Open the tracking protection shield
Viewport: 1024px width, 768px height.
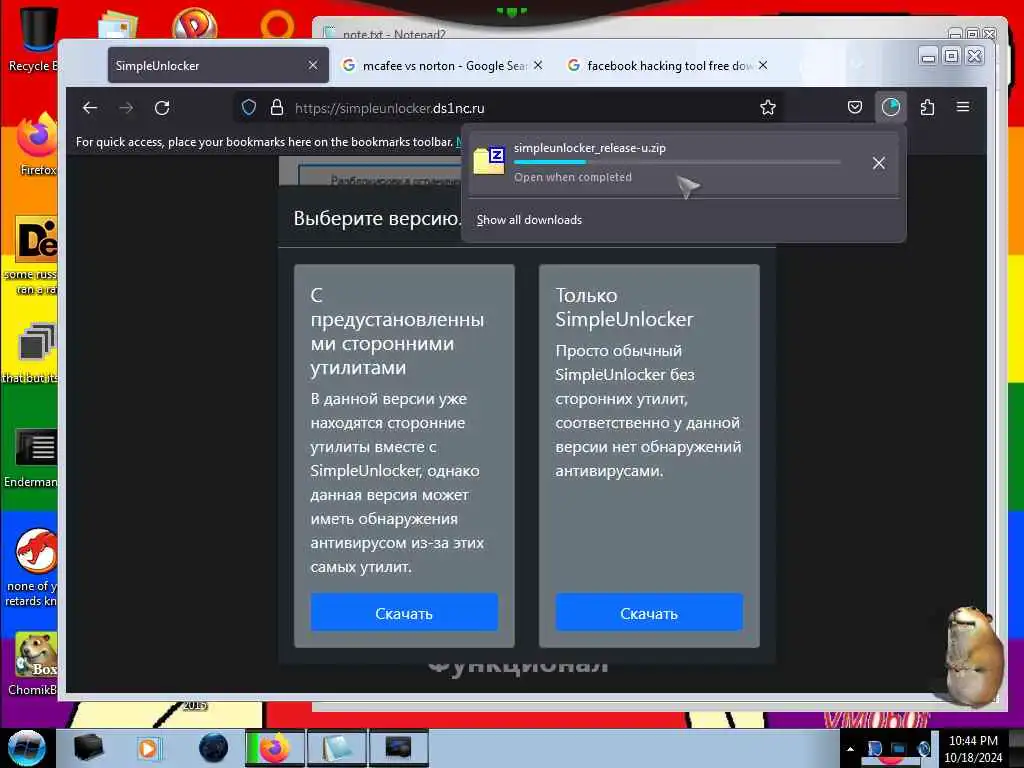coord(249,108)
